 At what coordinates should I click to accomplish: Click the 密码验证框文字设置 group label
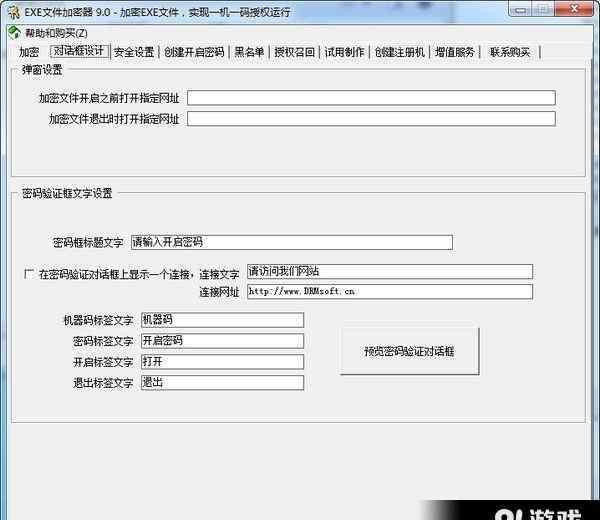click(x=67, y=193)
